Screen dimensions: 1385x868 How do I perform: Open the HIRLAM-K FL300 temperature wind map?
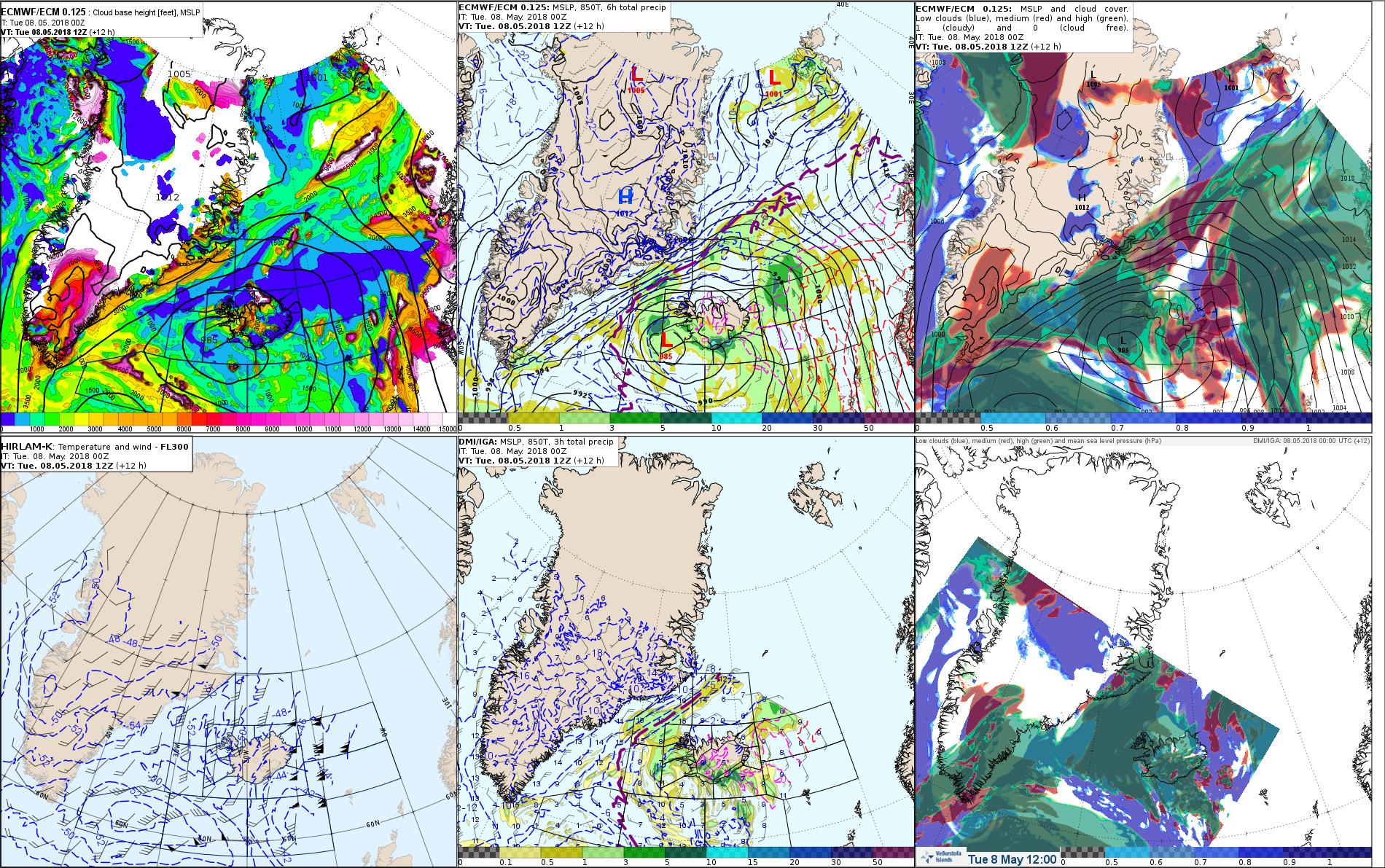pos(228,652)
